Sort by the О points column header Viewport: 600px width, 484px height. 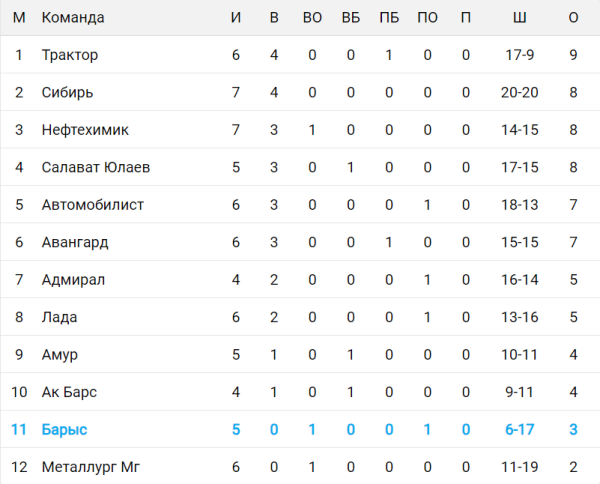point(573,18)
